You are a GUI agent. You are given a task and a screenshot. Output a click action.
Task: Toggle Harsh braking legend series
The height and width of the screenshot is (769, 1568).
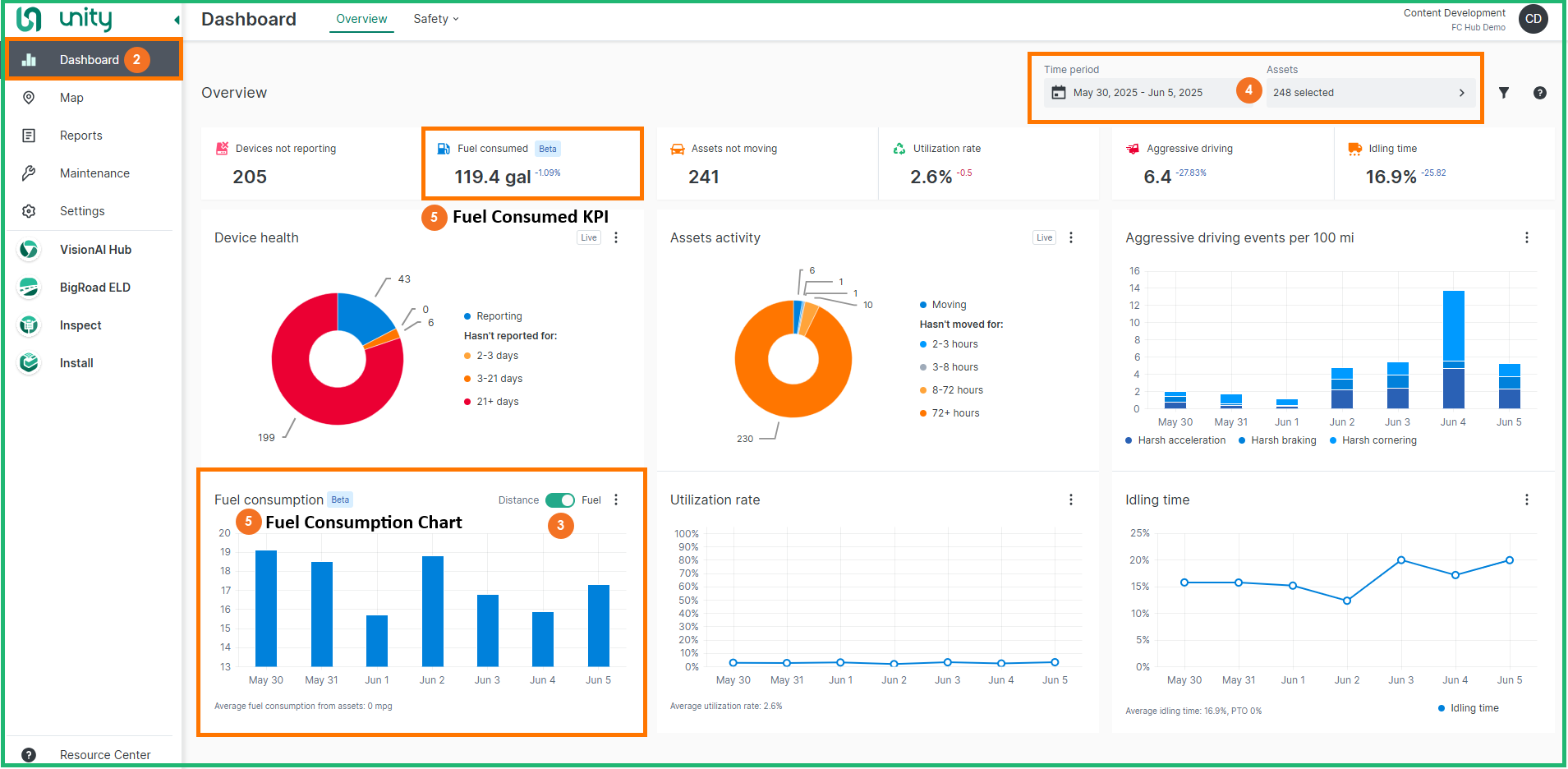[x=1277, y=440]
